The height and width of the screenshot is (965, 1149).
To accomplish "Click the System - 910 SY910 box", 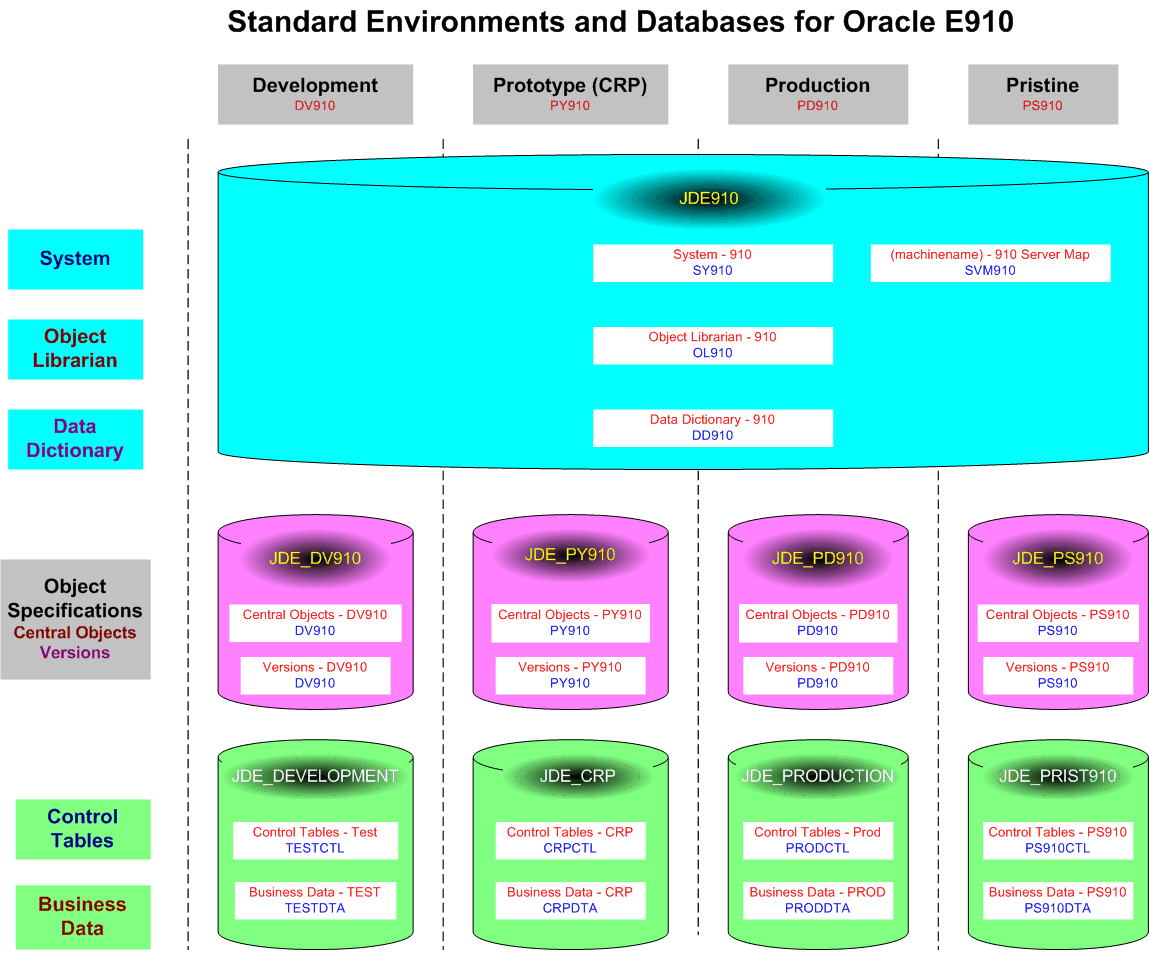I will coord(713,263).
